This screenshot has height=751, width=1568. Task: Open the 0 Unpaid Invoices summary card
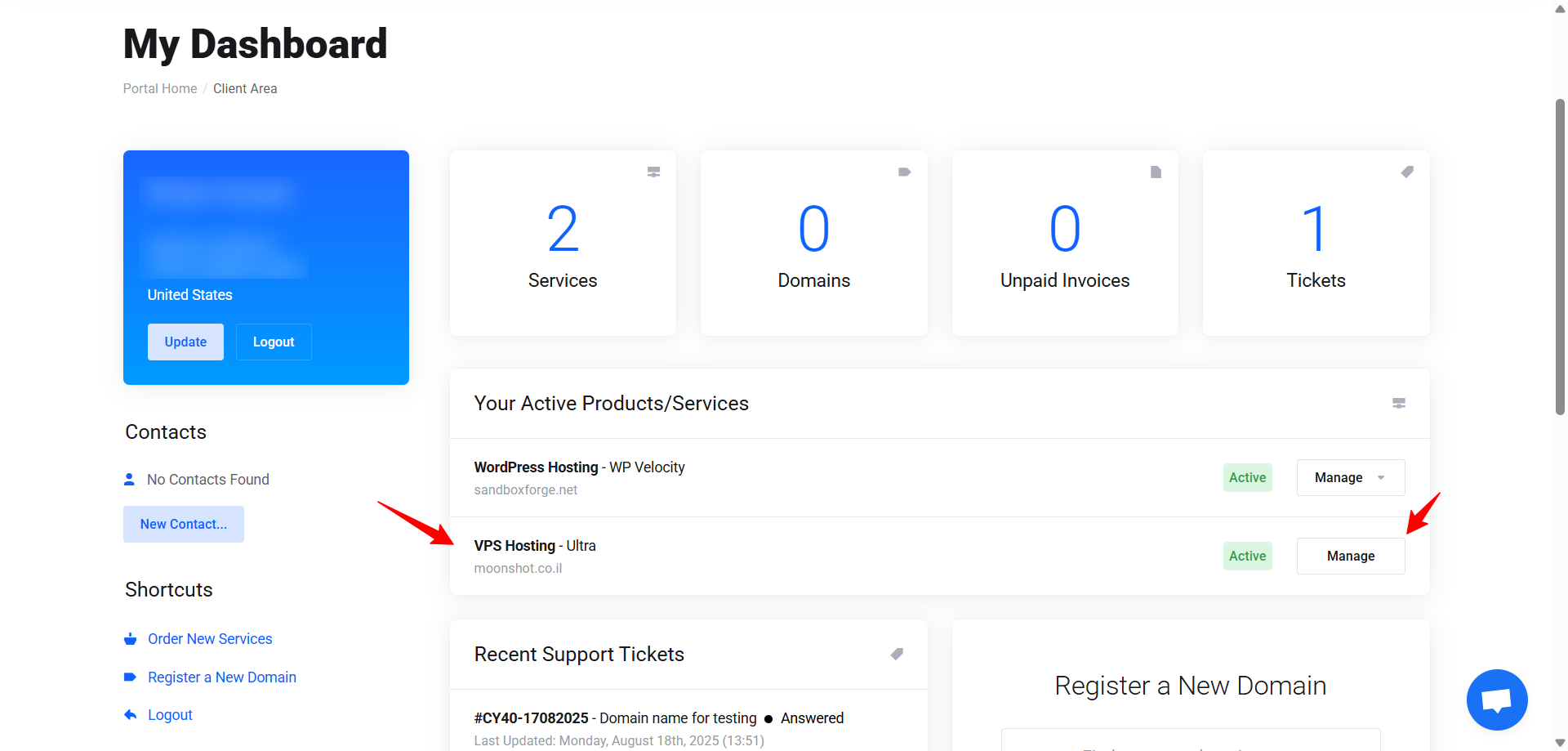(x=1065, y=243)
